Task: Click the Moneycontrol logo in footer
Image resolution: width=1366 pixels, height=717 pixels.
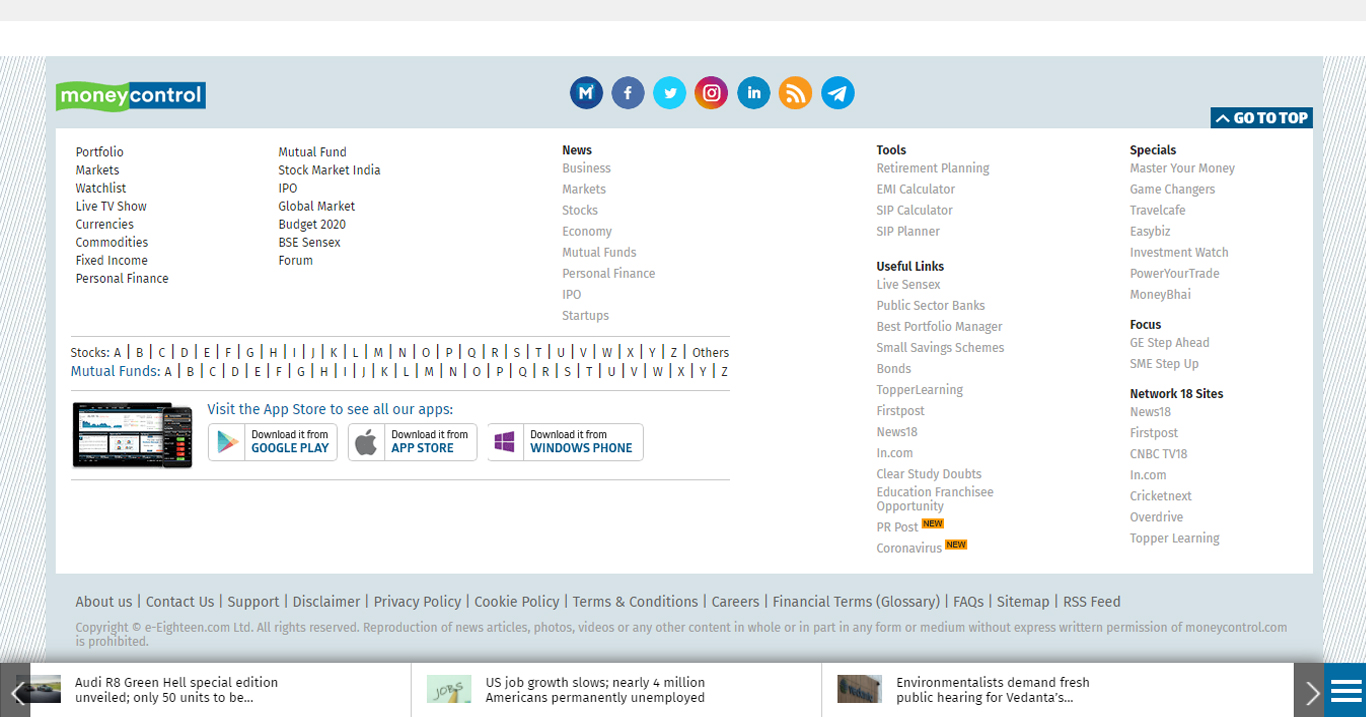Action: [131, 96]
